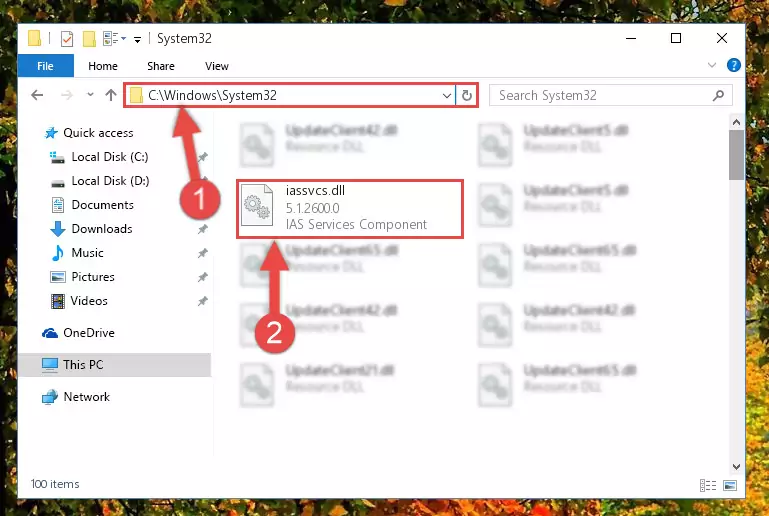Click the Network computer icon
This screenshot has height=516, width=769.
pyautogui.click(x=50, y=397)
